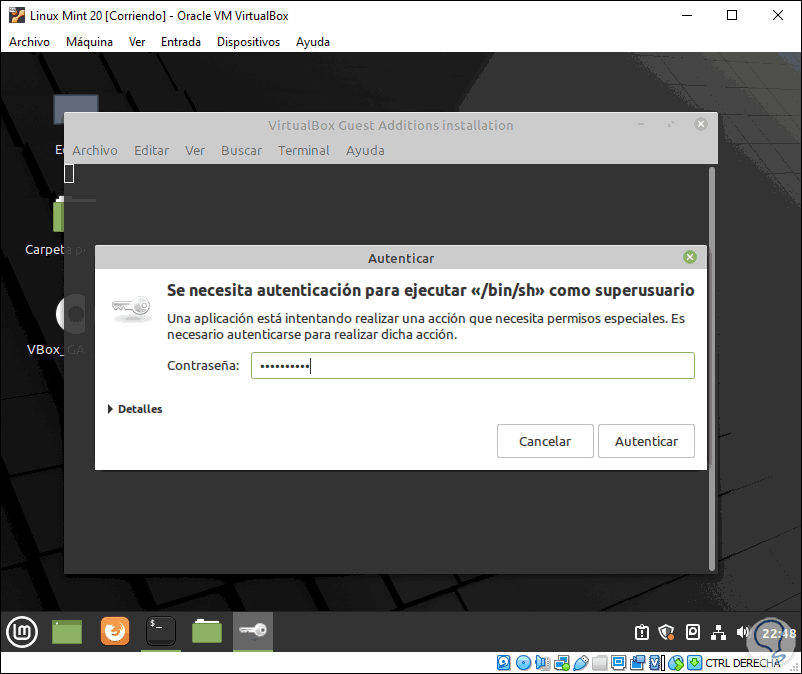Click VirtualBox network adapter indicator

pos(562,663)
